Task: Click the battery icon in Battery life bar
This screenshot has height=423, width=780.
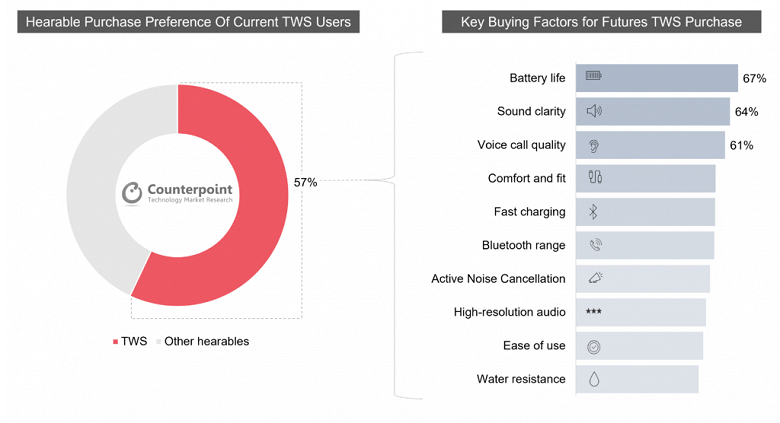Action: tap(594, 77)
